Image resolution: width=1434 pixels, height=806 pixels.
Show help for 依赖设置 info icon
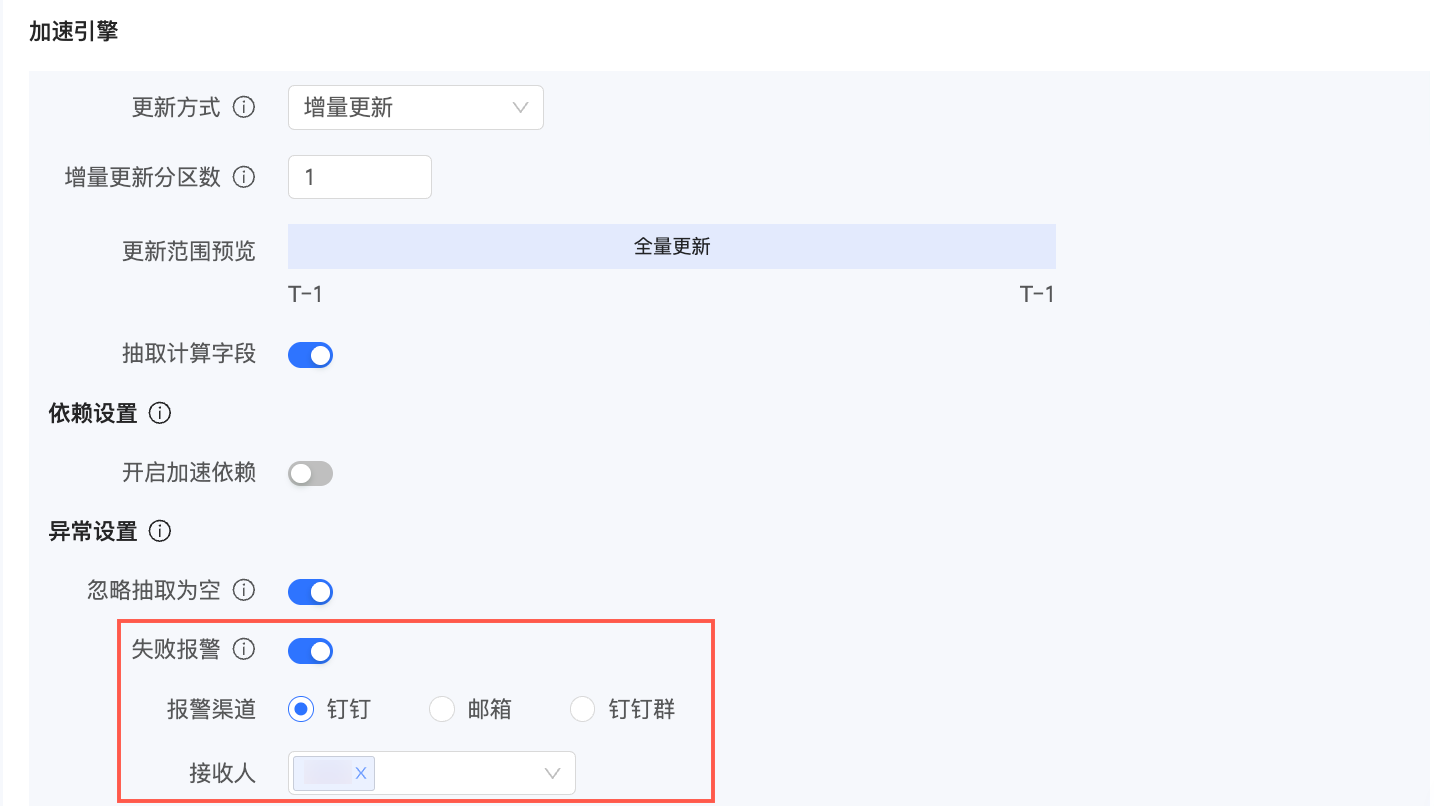pyautogui.click(x=160, y=412)
